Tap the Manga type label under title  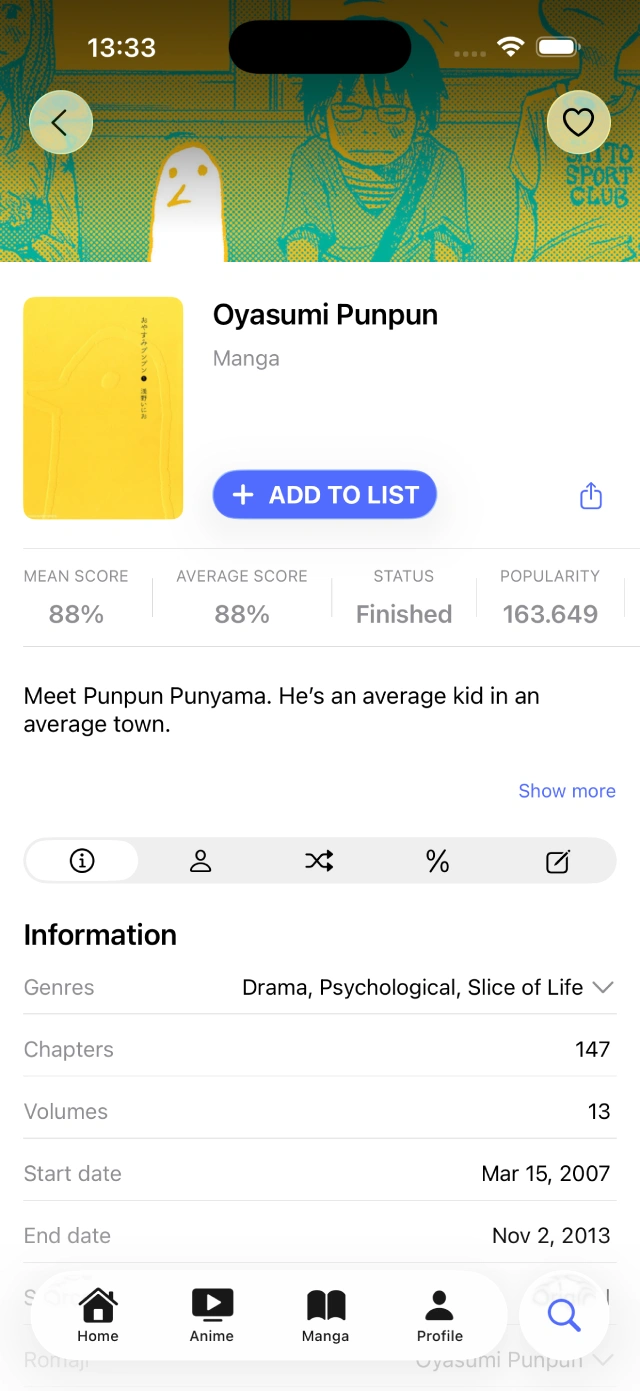coord(246,358)
